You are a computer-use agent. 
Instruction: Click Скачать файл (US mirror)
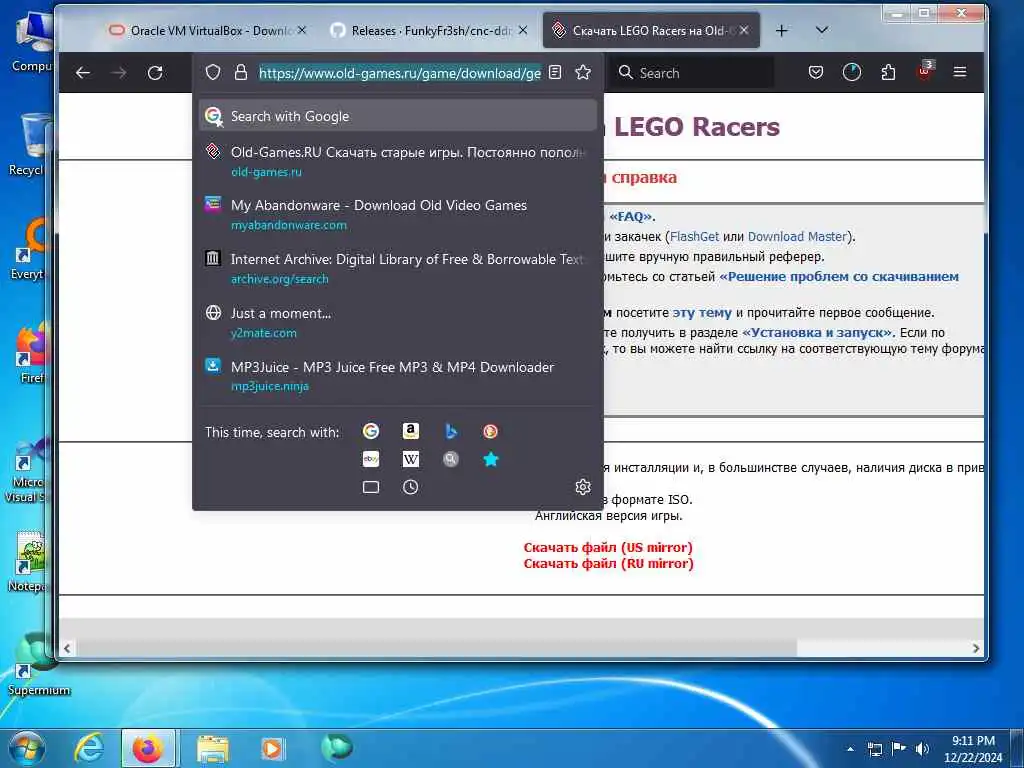point(608,547)
